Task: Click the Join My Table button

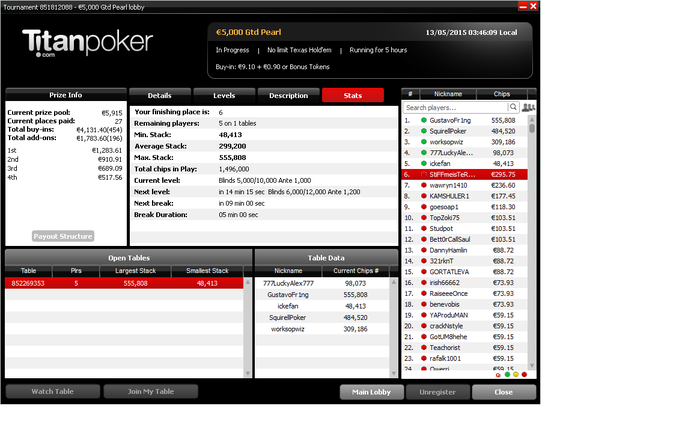Action: pyautogui.click(x=151, y=391)
